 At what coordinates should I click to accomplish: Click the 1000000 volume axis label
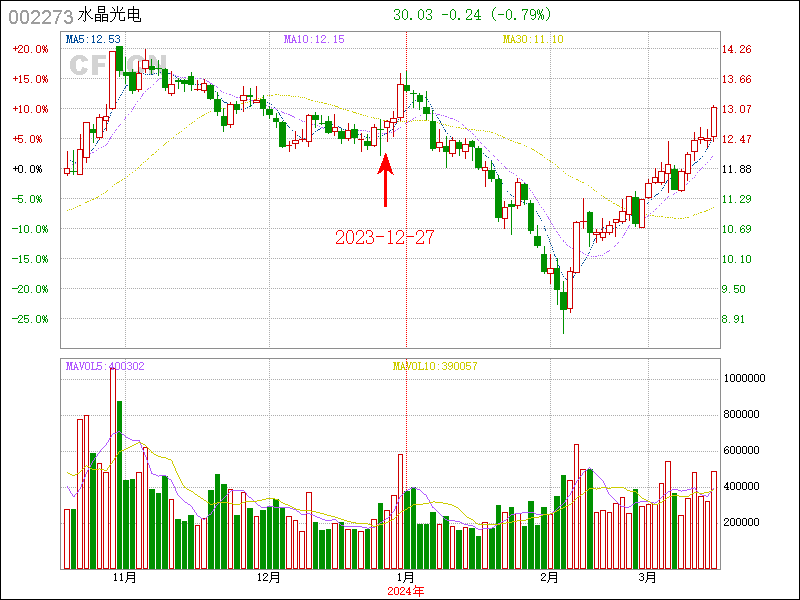(744, 378)
